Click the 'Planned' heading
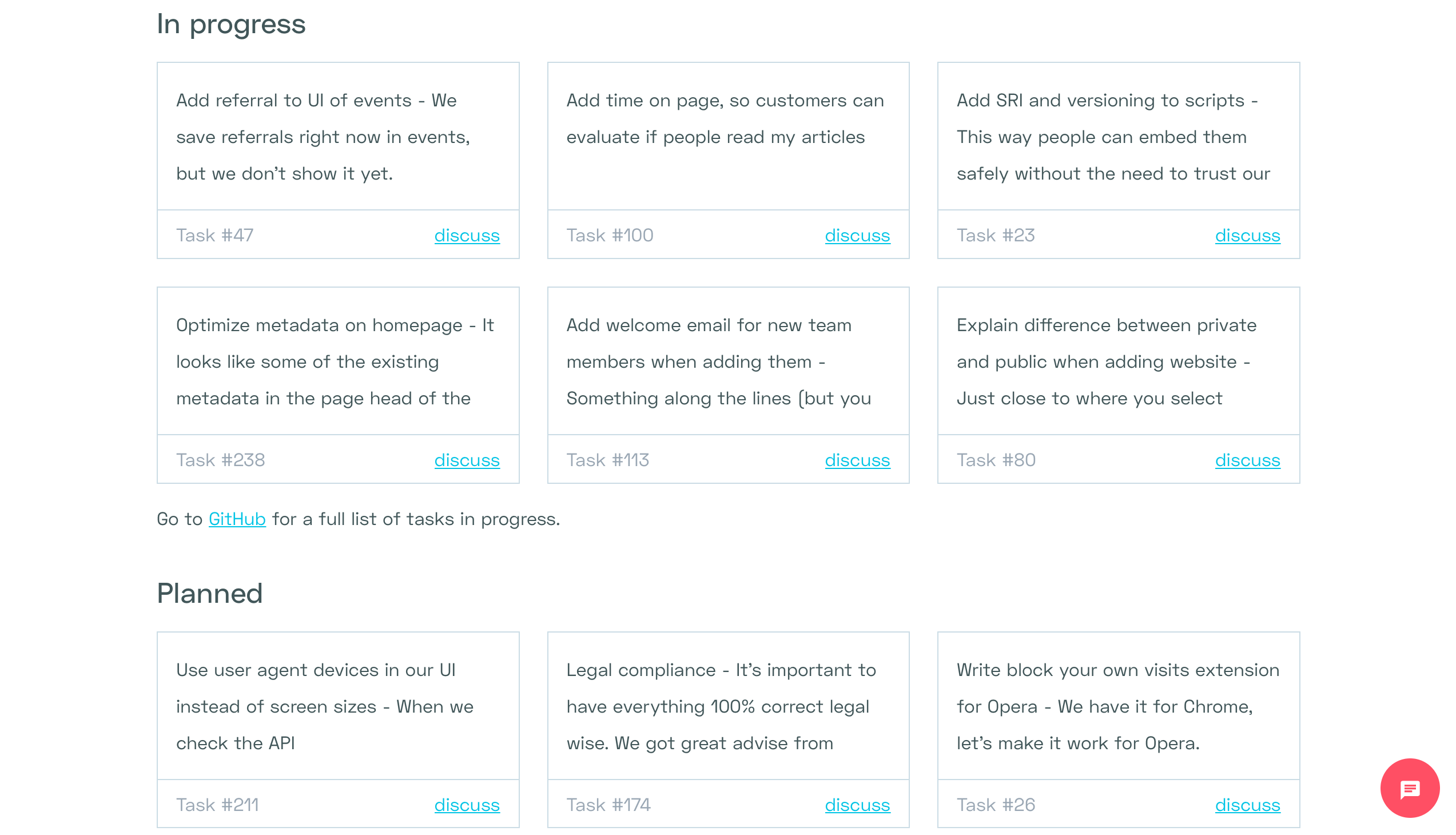 click(x=209, y=594)
